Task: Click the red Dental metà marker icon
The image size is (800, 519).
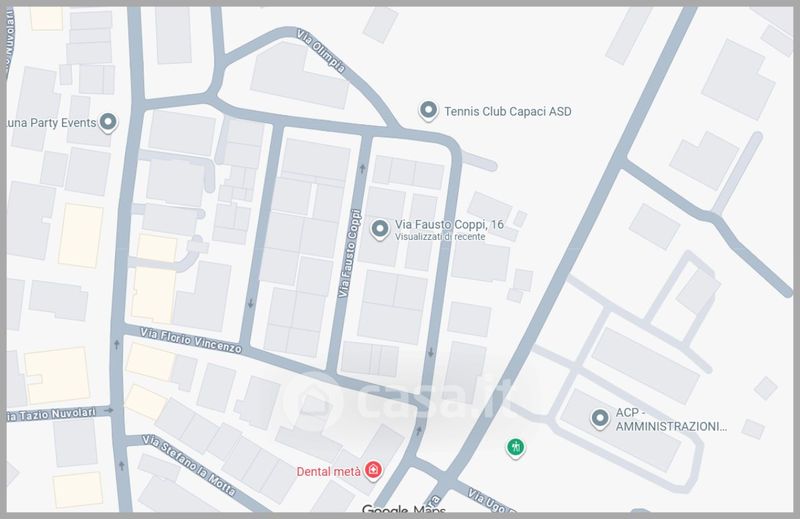Action: tap(373, 470)
